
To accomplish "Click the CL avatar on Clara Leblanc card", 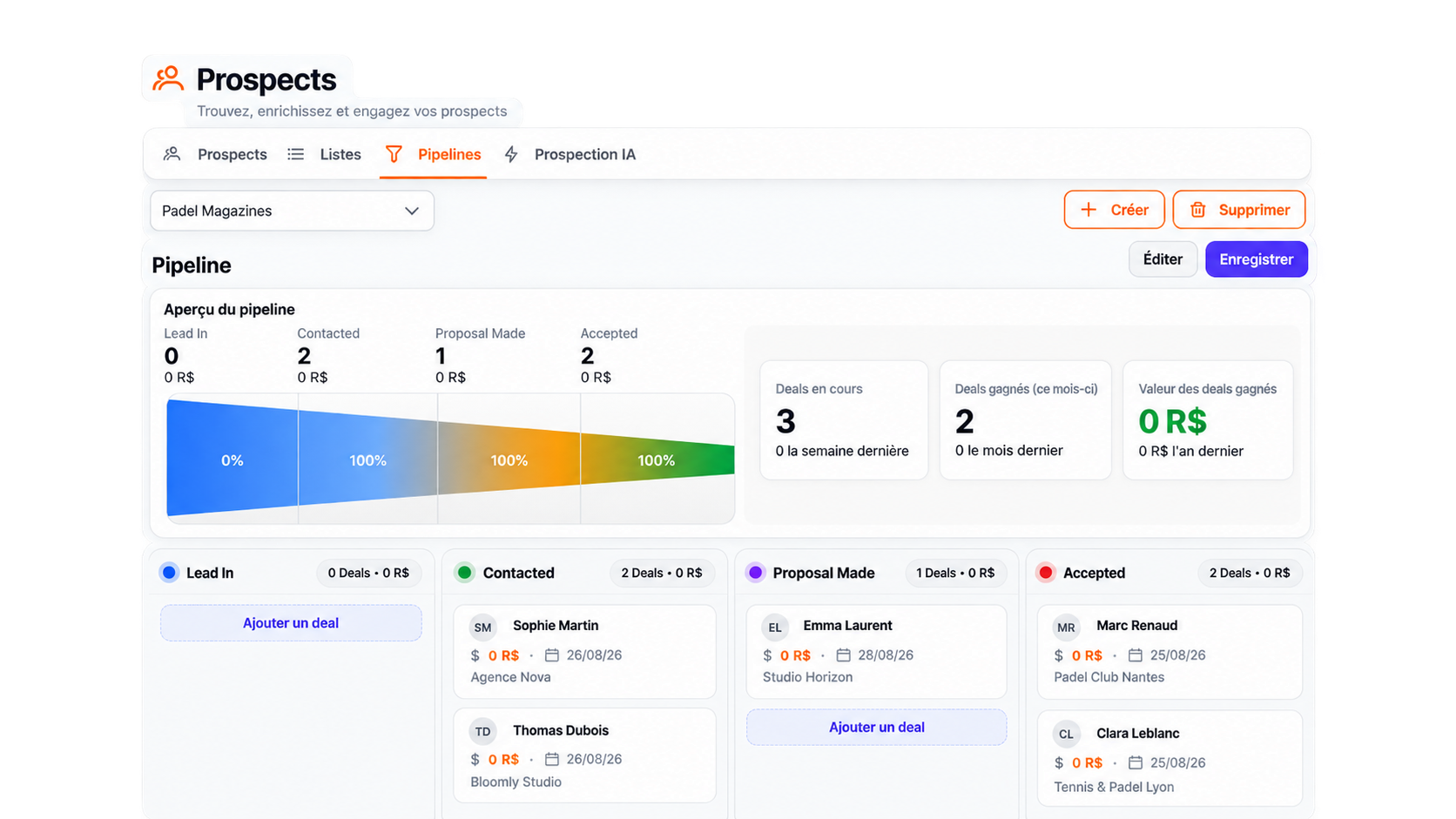I will click(x=1067, y=734).
